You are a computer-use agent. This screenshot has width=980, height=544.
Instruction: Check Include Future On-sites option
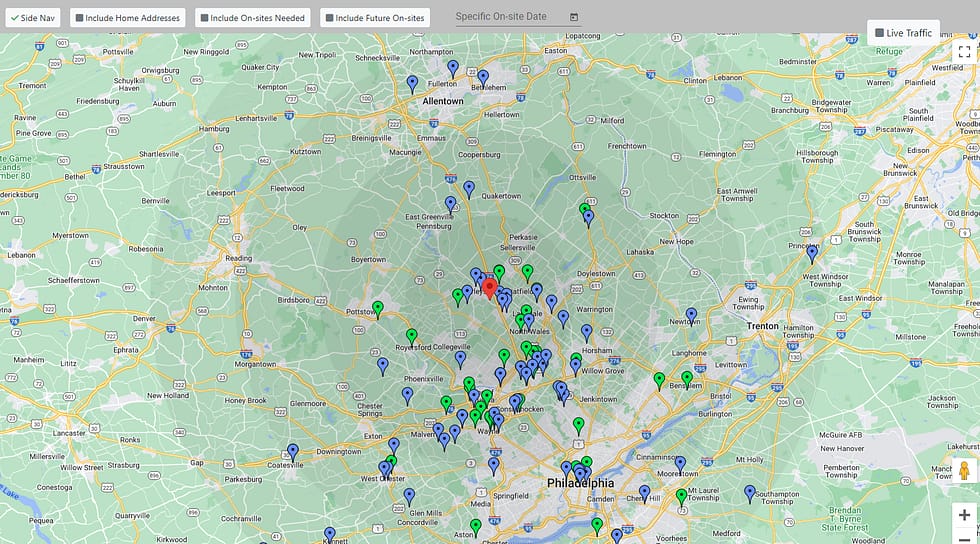(374, 18)
